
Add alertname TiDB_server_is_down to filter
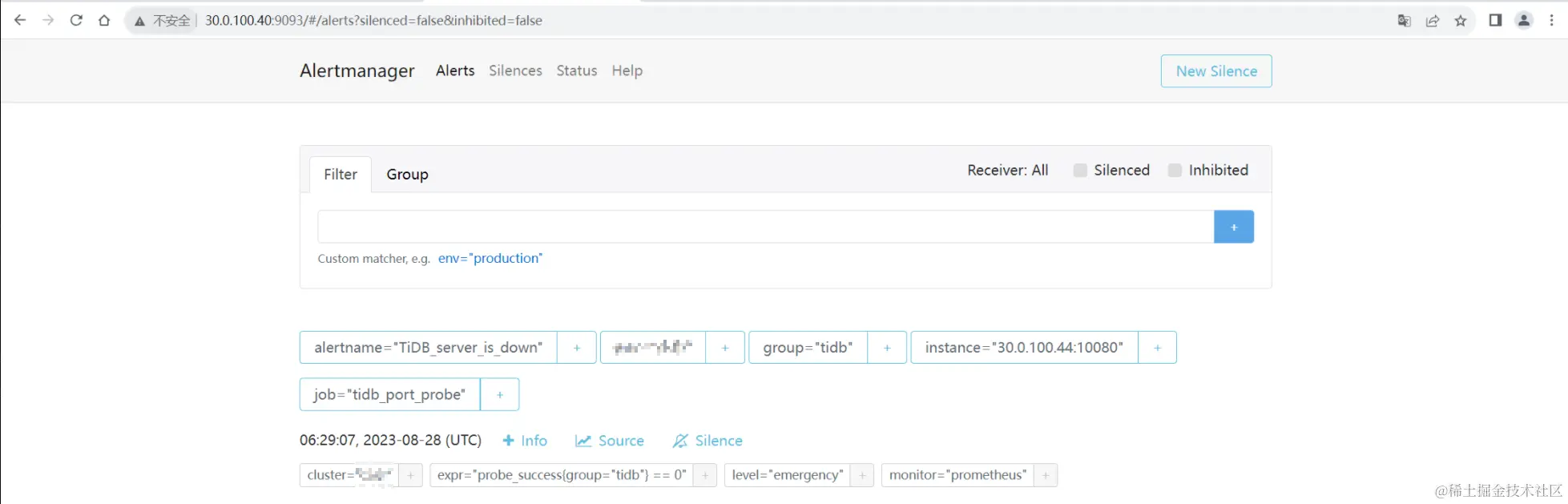pos(577,348)
